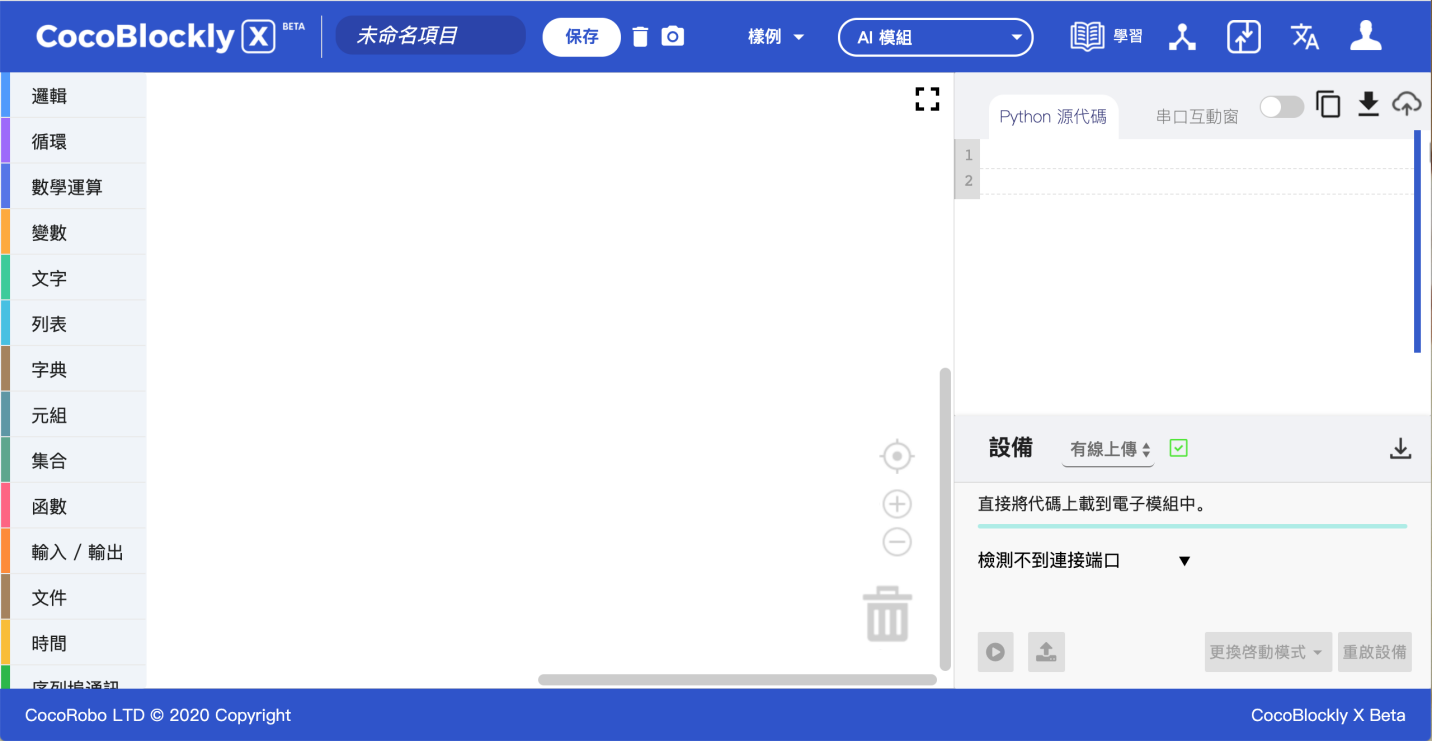This screenshot has width=1432, height=741.
Task: Toggle the green checkbox beside 有線上傳
Action: (1178, 449)
